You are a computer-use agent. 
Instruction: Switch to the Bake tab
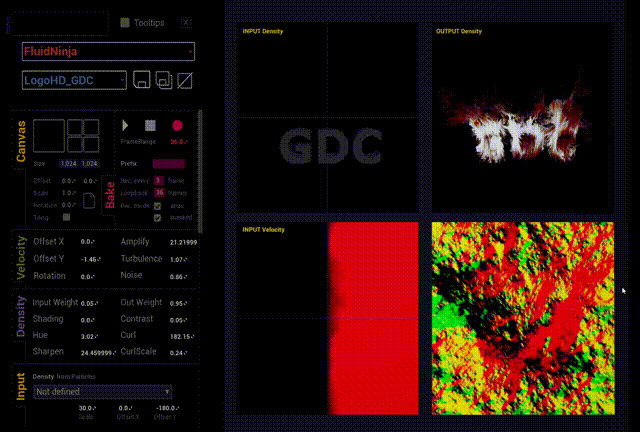(x=108, y=191)
